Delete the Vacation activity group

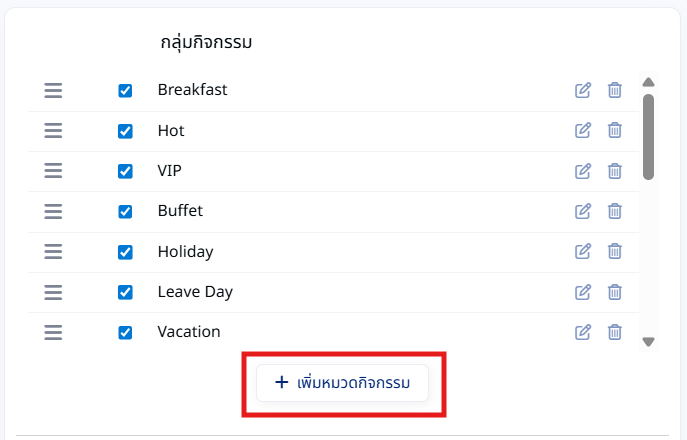click(615, 332)
